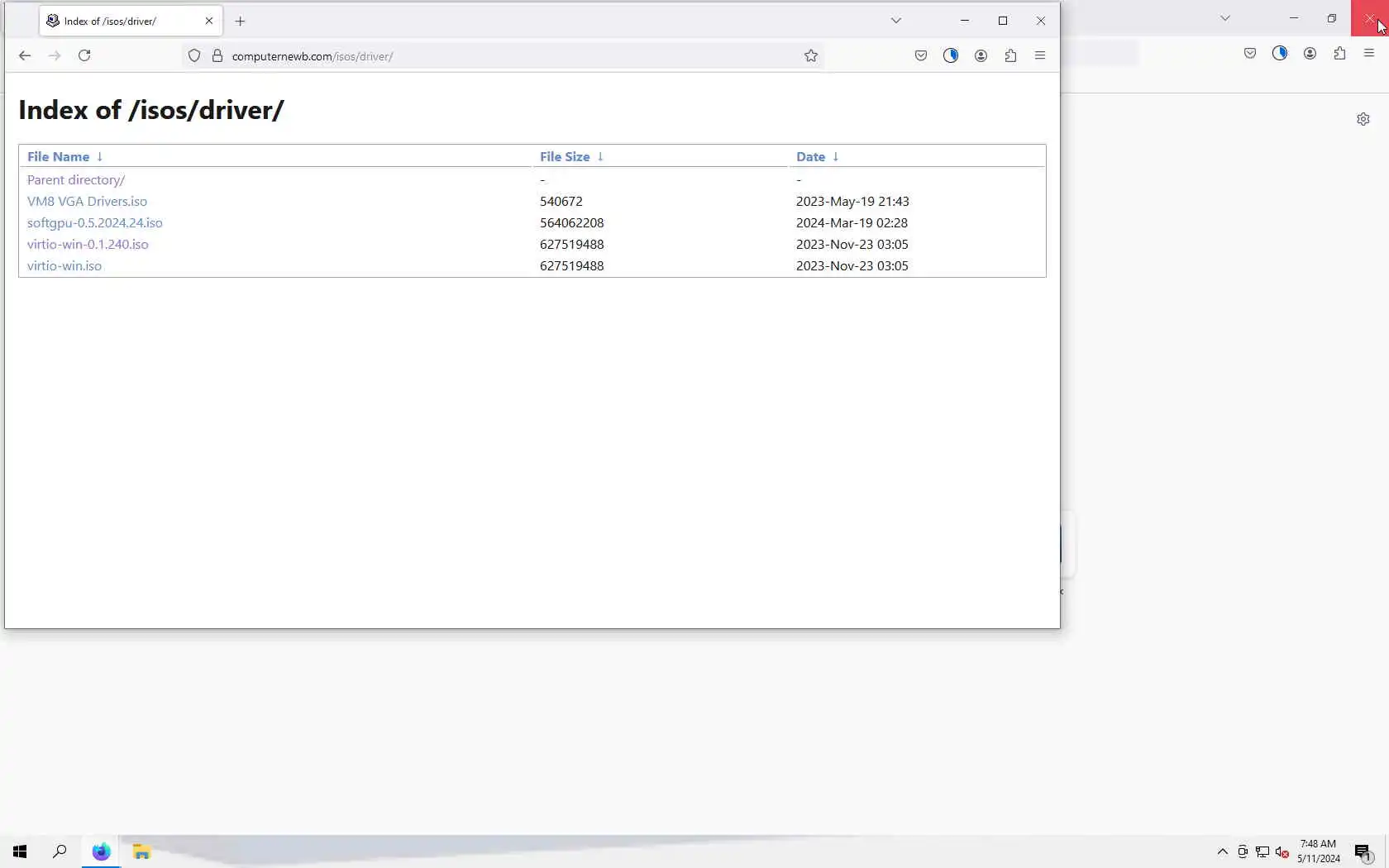Image resolution: width=1389 pixels, height=868 pixels.
Task: Open the tracking protection shield in the address bar
Action: click(194, 55)
